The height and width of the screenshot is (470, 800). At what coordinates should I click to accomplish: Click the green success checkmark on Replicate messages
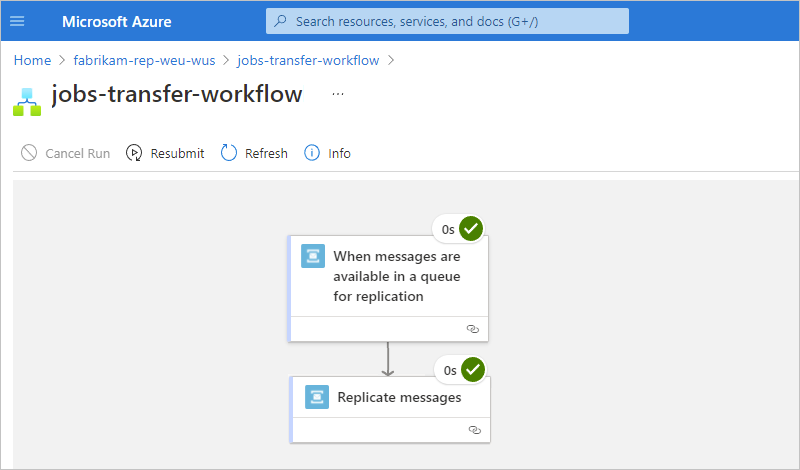[473, 369]
